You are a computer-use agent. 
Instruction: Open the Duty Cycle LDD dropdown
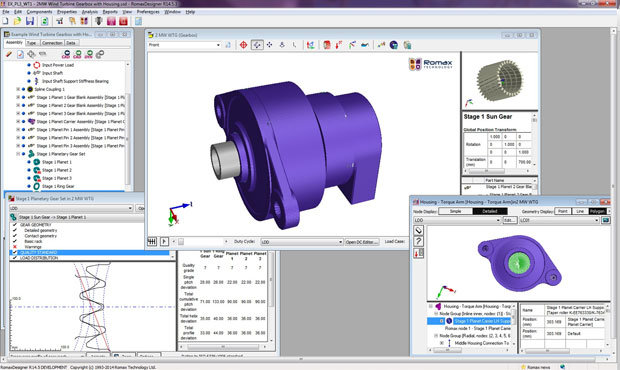click(x=301, y=242)
